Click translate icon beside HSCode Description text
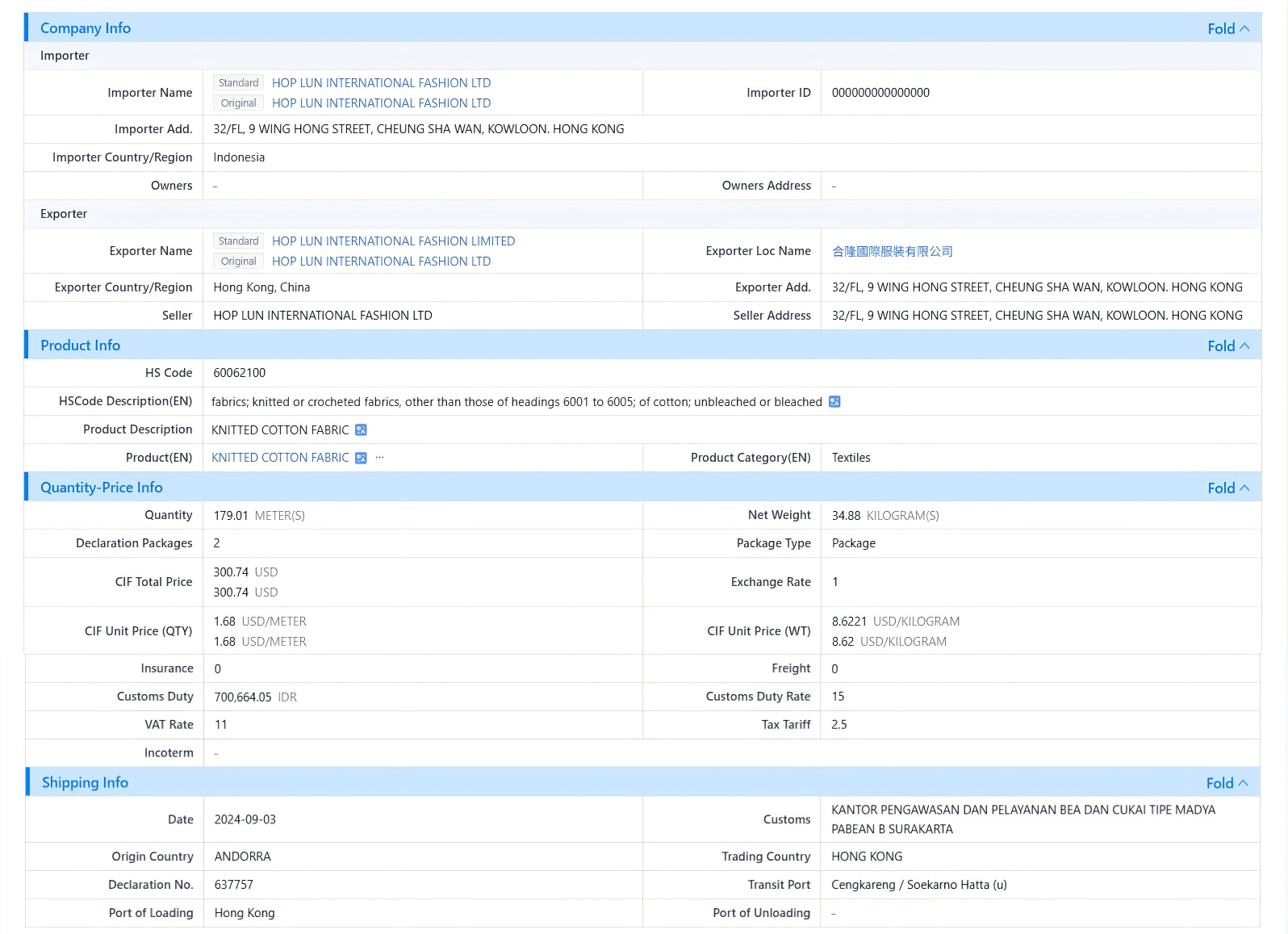 pyautogui.click(x=834, y=402)
